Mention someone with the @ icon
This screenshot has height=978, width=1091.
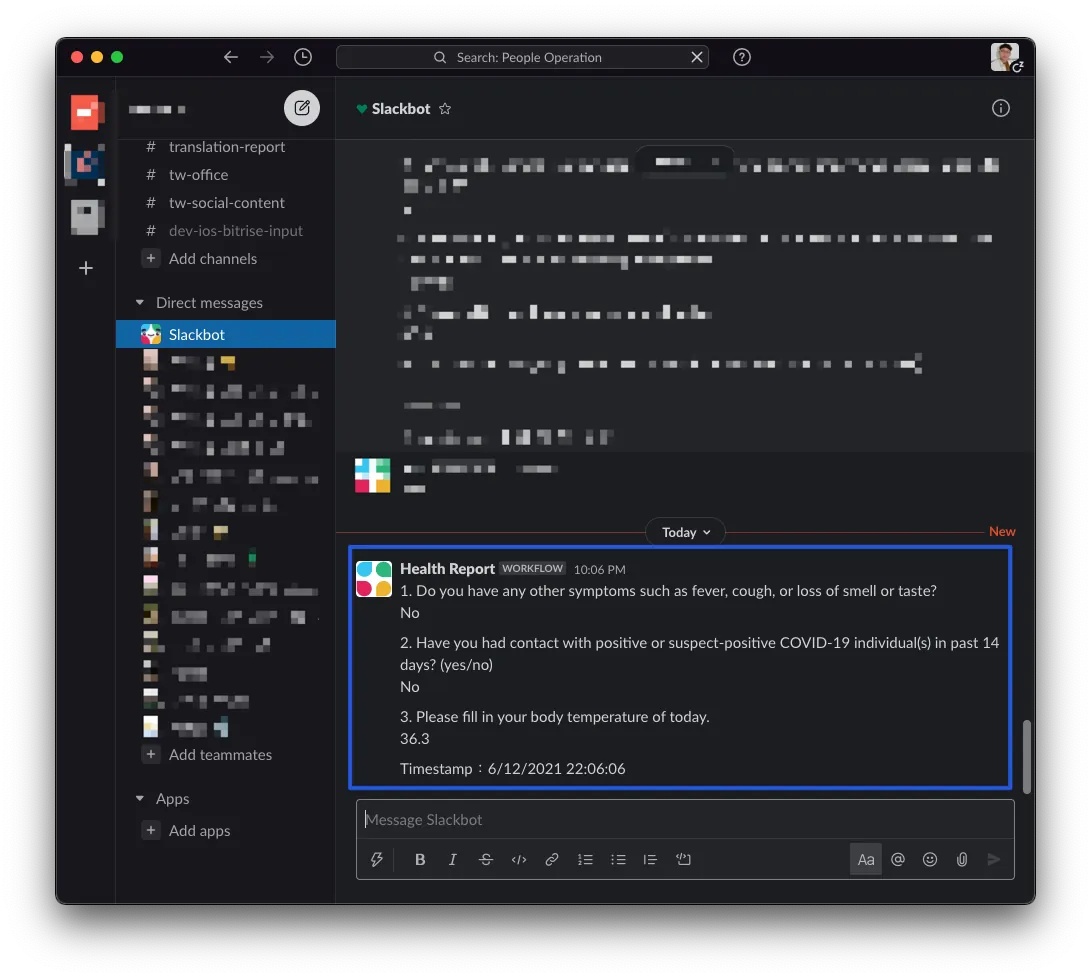[898, 859]
